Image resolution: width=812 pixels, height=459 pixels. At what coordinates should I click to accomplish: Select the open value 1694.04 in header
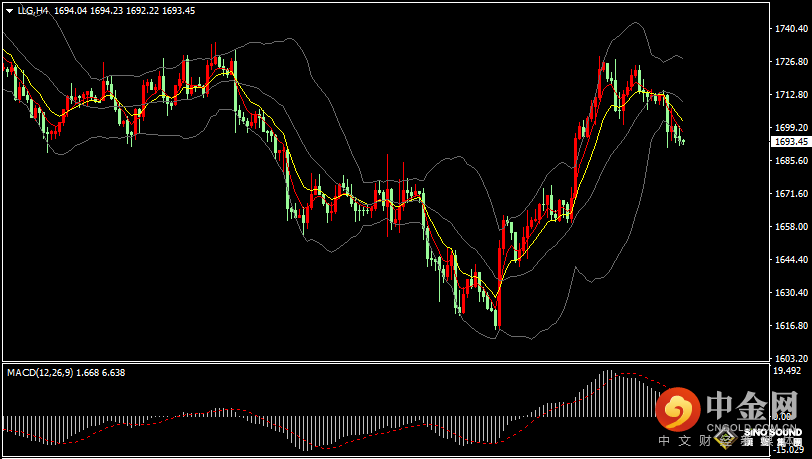click(70, 11)
